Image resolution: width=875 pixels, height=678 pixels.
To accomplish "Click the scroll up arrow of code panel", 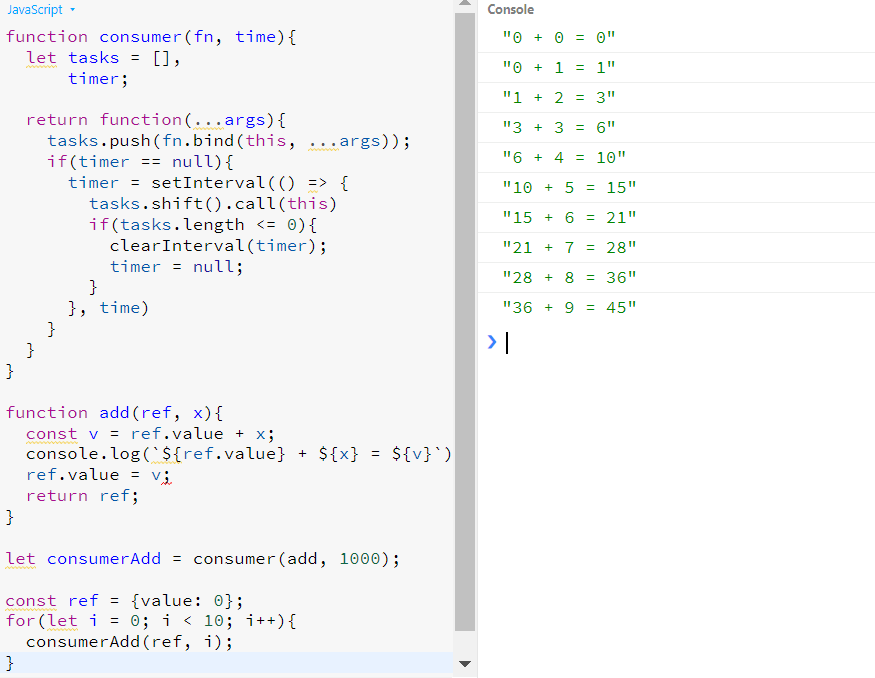I will pos(464,3).
